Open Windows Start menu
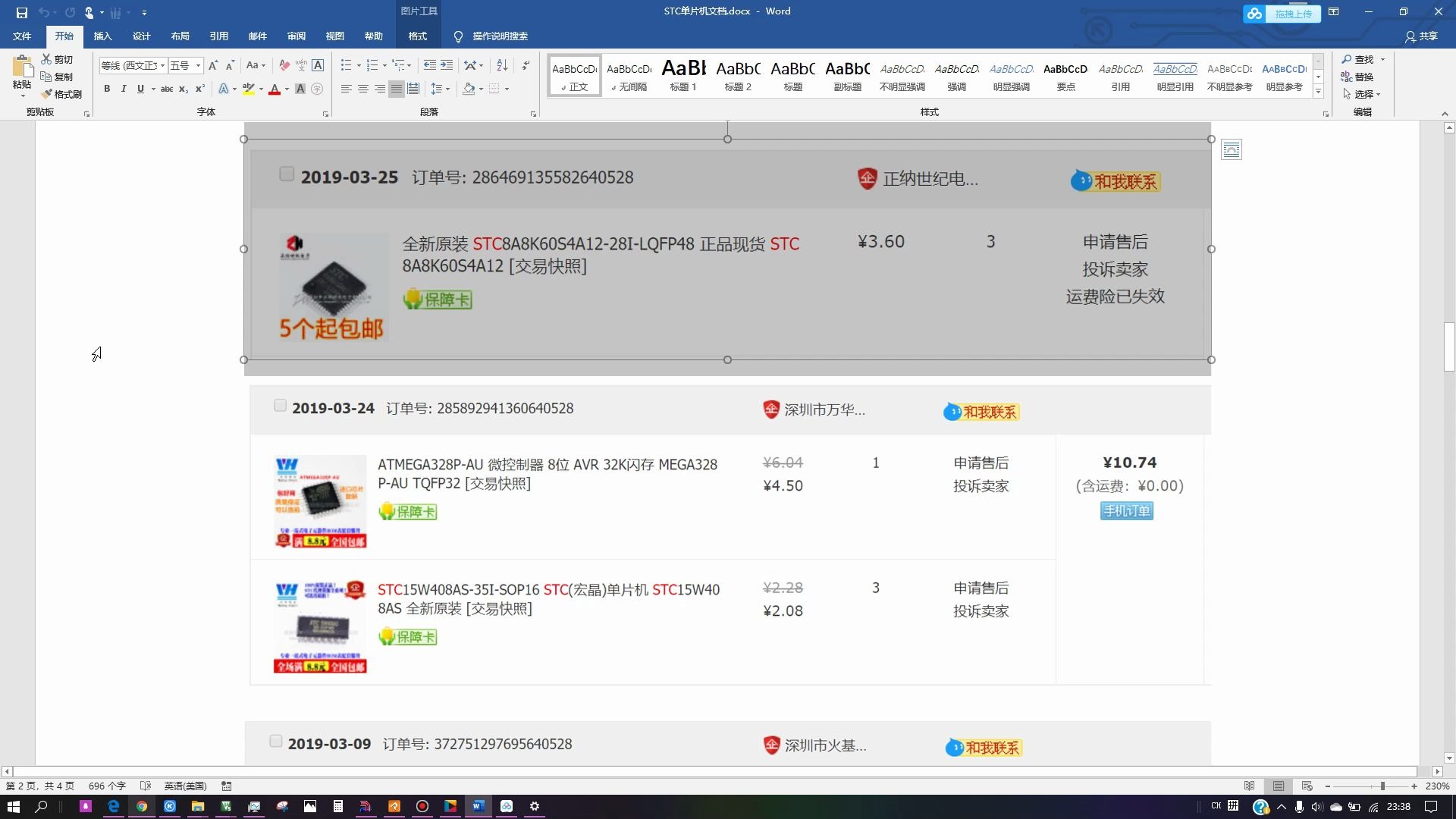The image size is (1456, 819). coord(14,806)
